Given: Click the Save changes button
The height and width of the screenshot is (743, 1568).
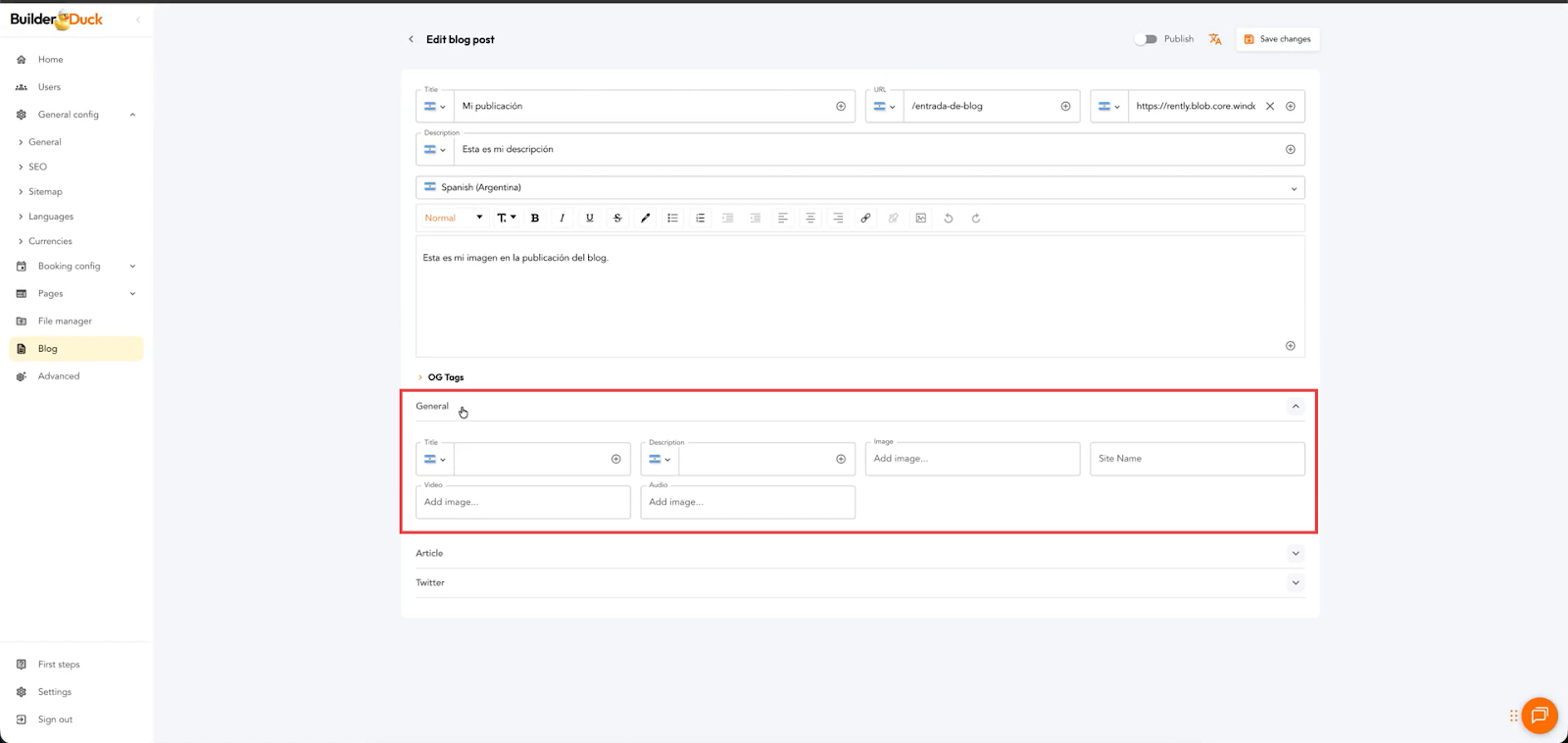Looking at the screenshot, I should (x=1278, y=39).
